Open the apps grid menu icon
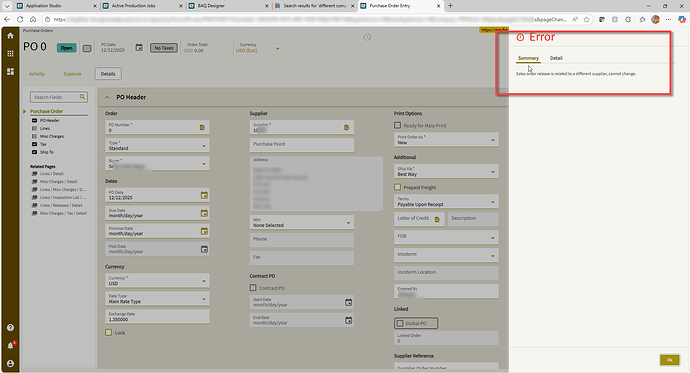Image resolution: width=690 pixels, height=373 pixels. point(10,54)
